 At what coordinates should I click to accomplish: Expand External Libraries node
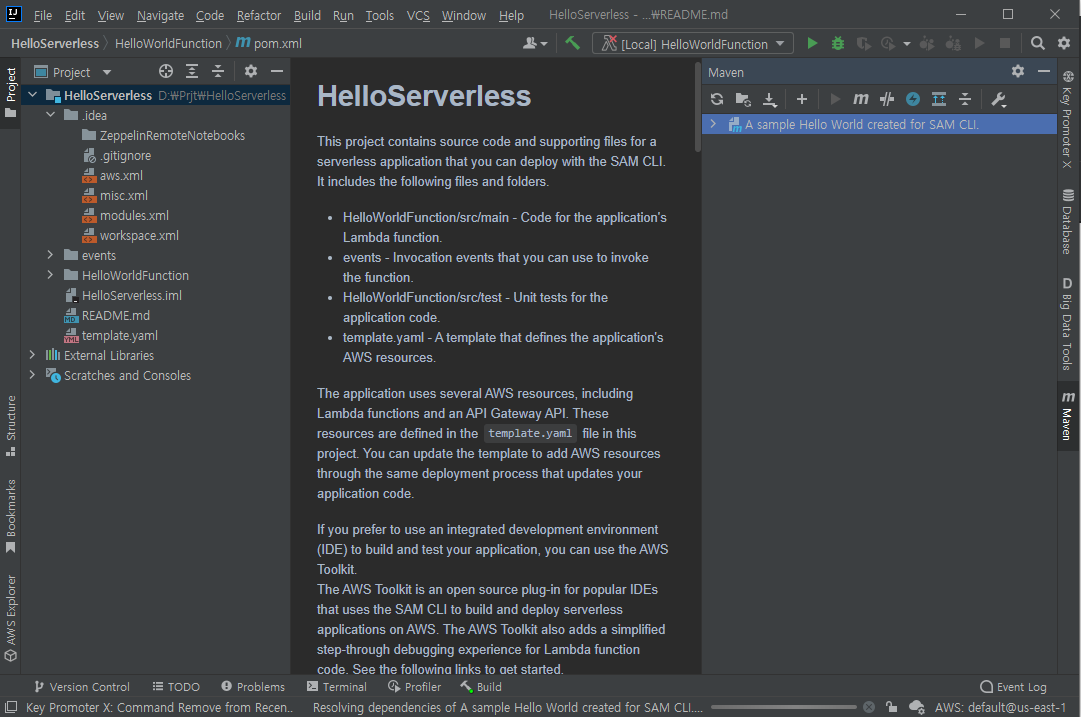(x=32, y=355)
